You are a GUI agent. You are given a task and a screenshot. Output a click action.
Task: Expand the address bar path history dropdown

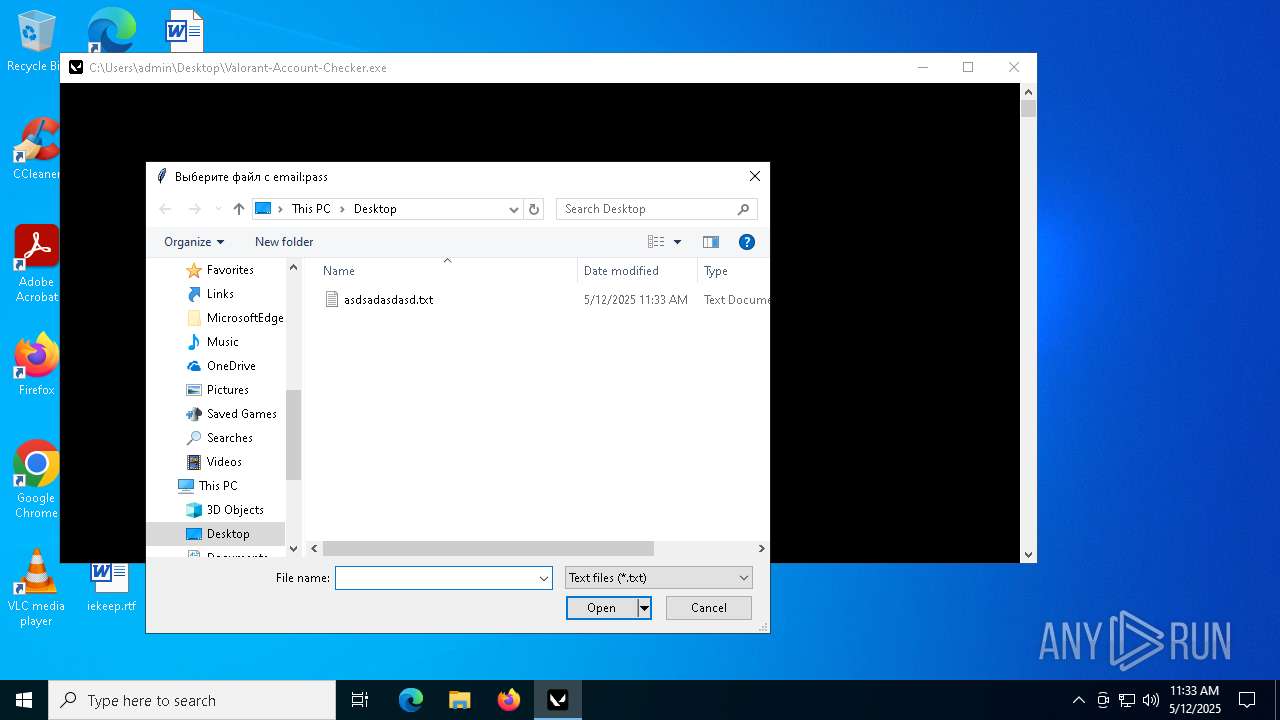point(514,209)
